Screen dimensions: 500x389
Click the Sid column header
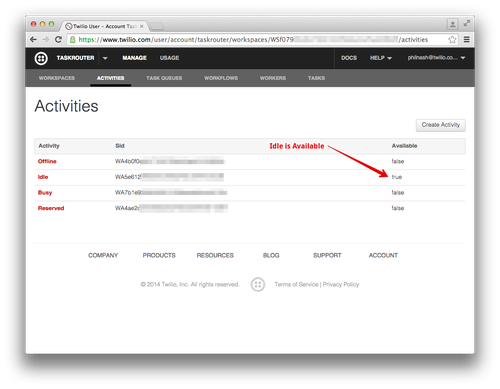click(120, 146)
